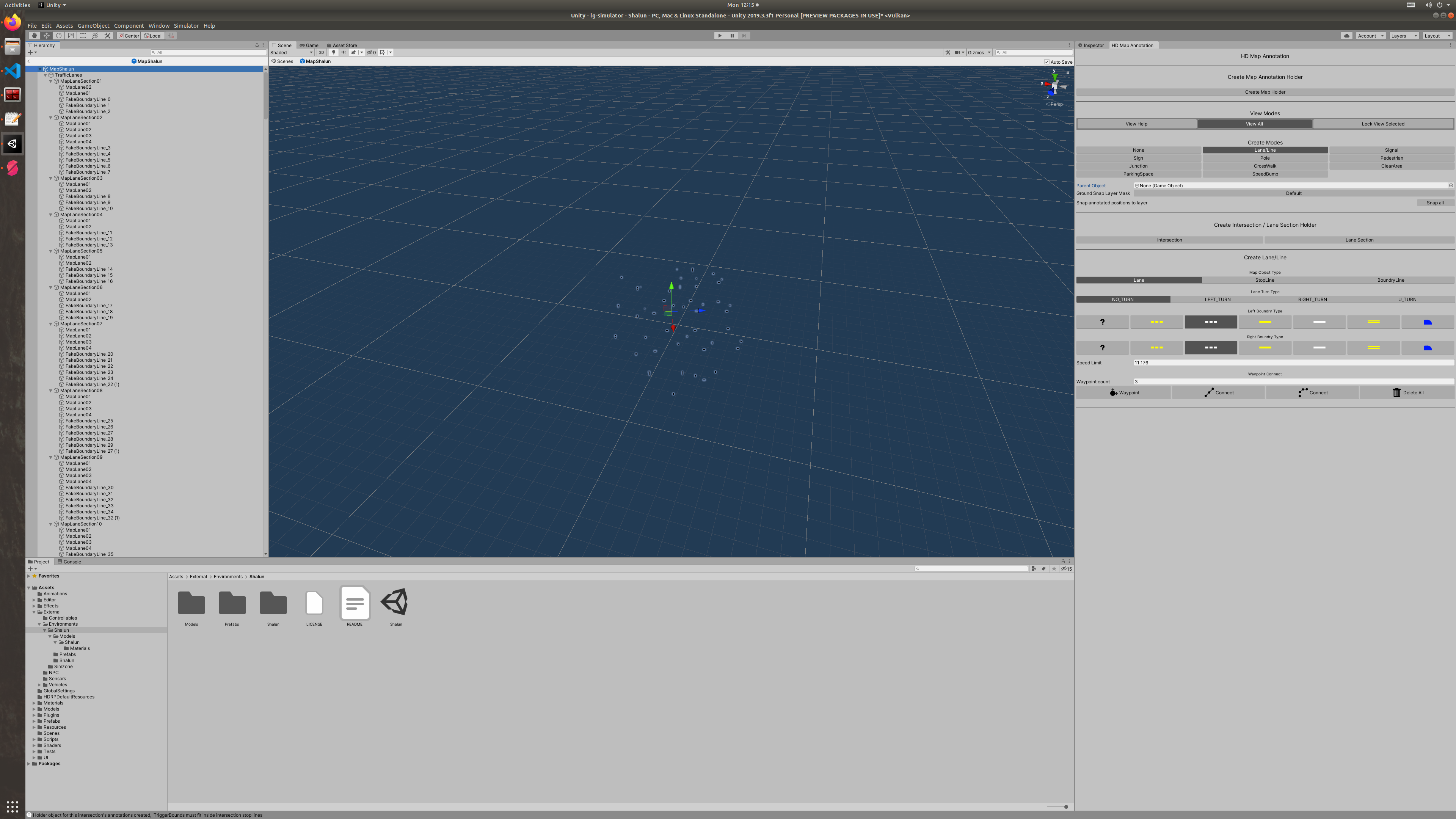Collapse MapLaneSection01 in Hierarchy

coord(51,81)
